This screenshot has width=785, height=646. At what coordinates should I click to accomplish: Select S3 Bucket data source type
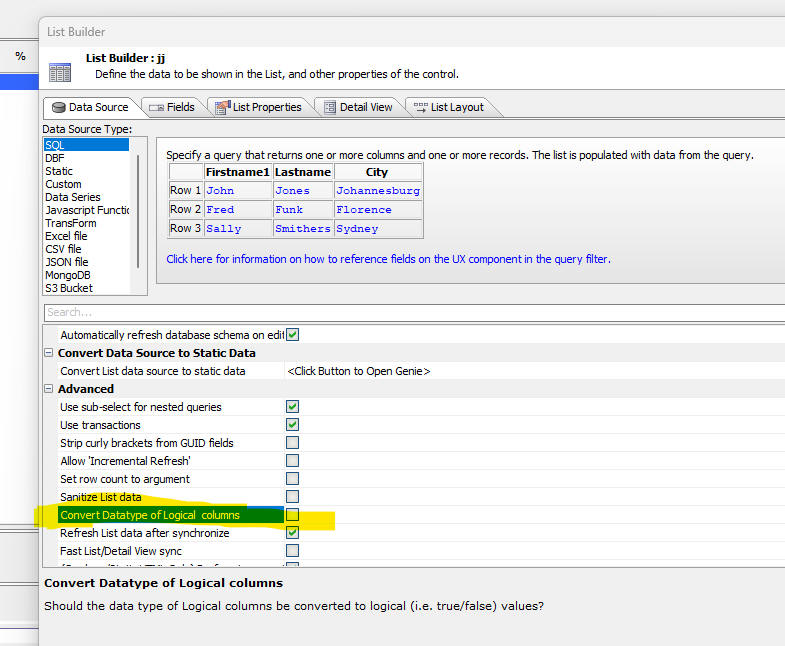point(86,288)
